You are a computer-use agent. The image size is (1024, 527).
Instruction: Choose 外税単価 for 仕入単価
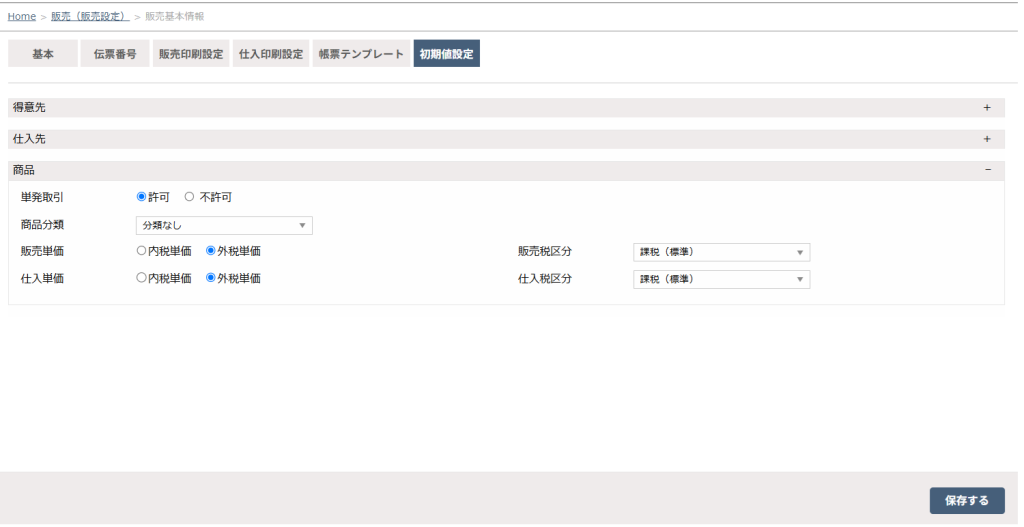[210, 278]
